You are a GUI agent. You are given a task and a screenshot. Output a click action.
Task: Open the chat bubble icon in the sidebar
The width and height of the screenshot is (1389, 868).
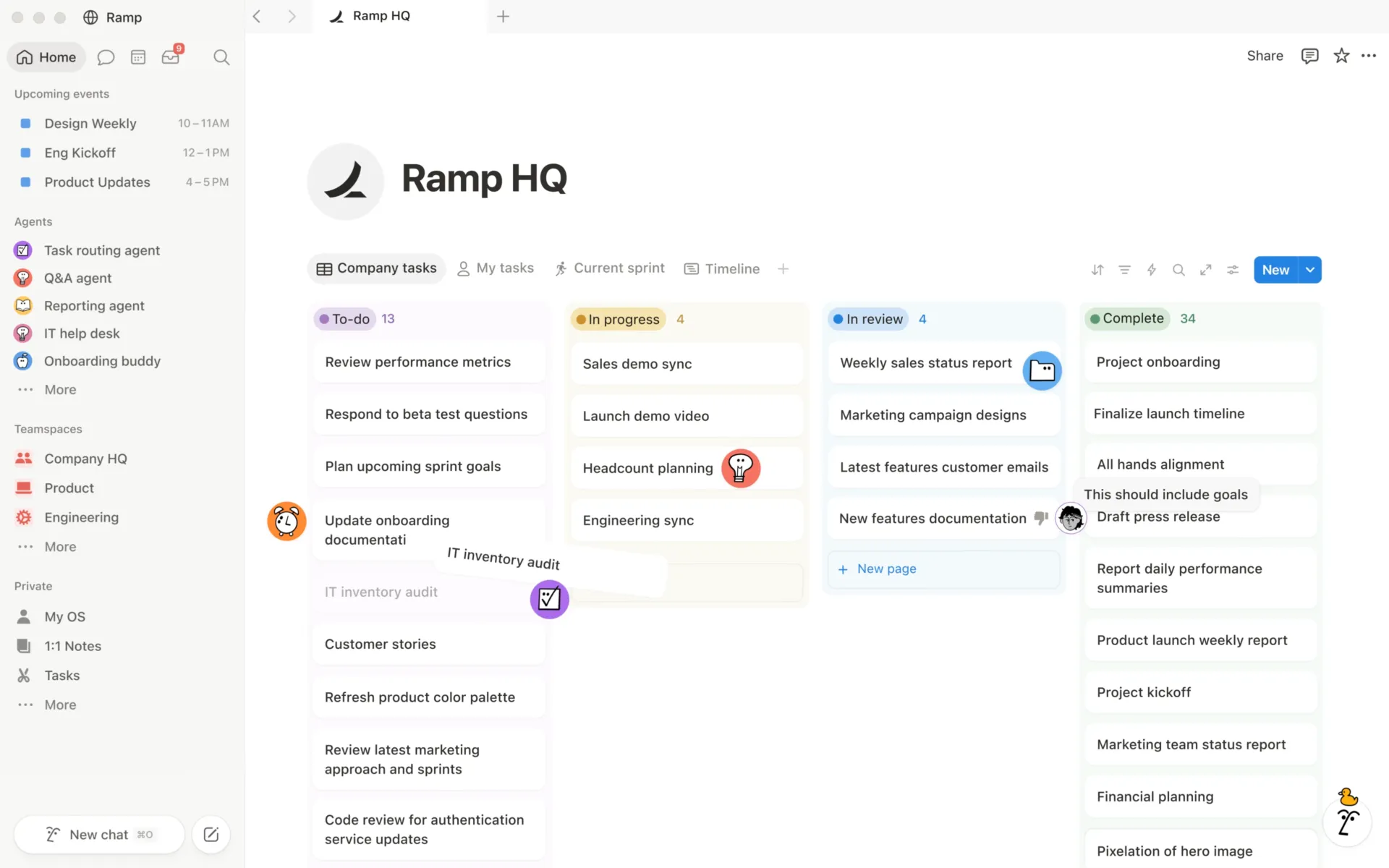coord(106,57)
